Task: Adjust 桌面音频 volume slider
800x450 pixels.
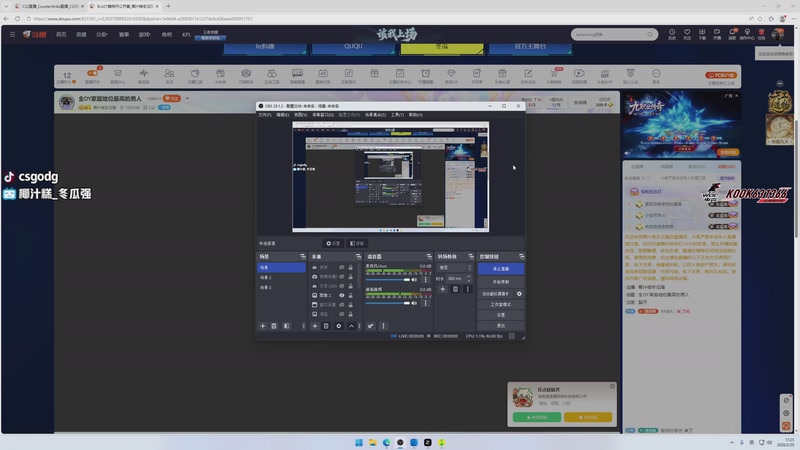Action: tap(388, 303)
